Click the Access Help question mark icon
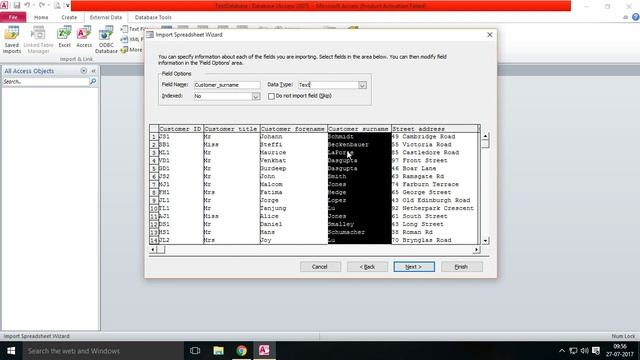Image resolution: width=640 pixels, height=360 pixels. point(636,17)
